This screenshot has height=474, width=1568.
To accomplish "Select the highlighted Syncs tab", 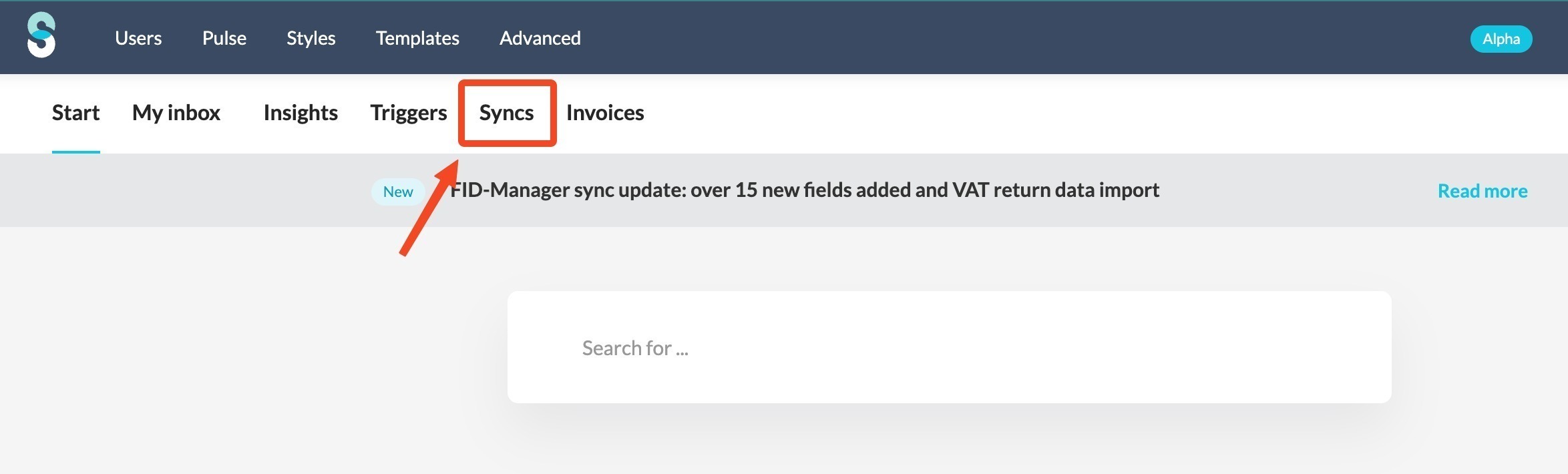I will 507,112.
